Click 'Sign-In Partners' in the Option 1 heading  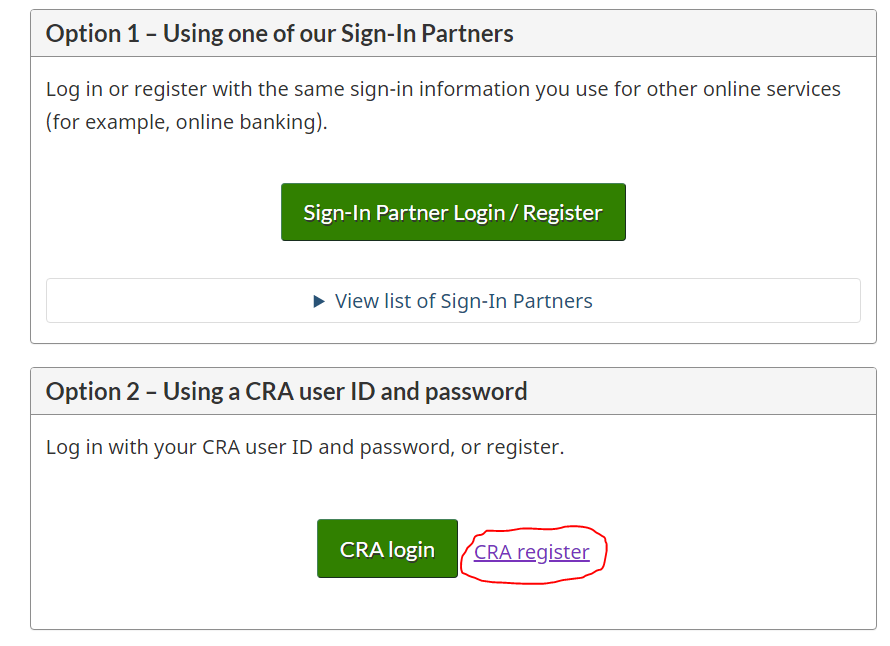coord(427,33)
